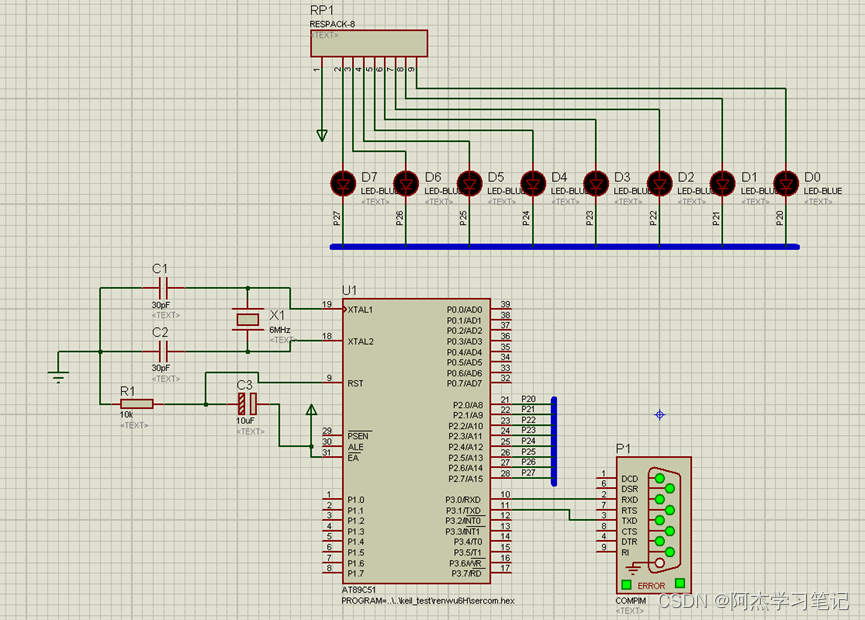Select the ground terminal symbol

coord(59,376)
